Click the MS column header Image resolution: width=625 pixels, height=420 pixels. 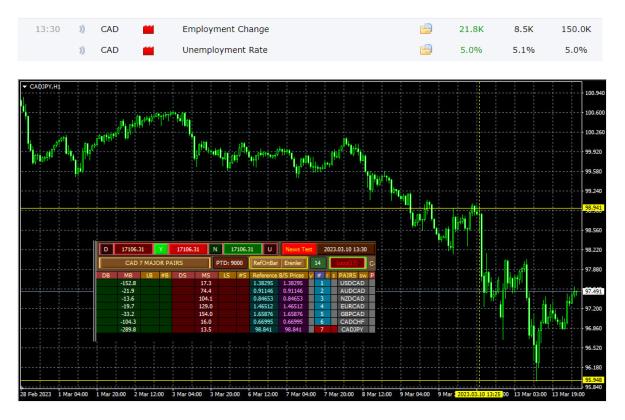206,275
